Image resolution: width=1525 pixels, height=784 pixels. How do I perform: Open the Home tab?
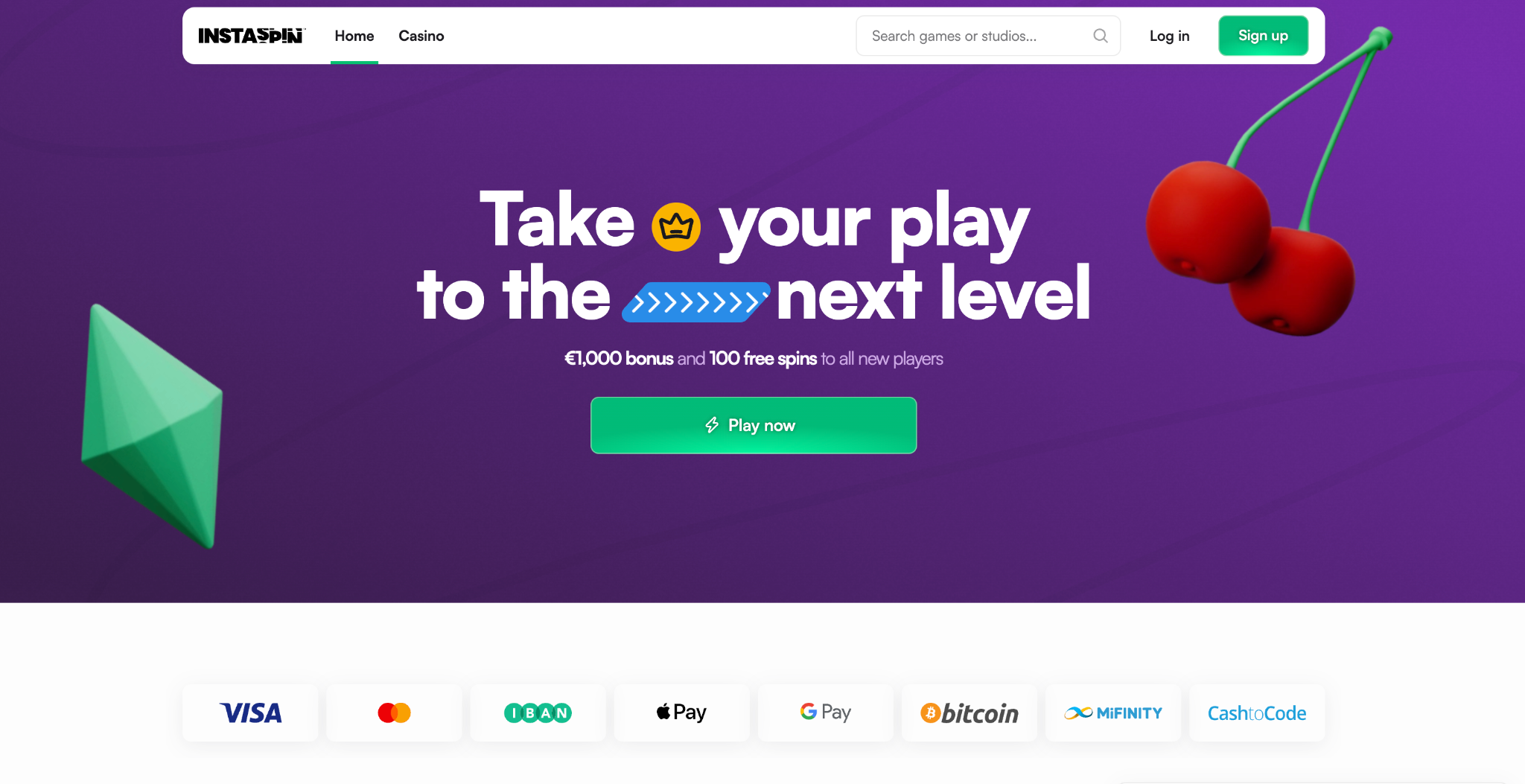pyautogui.click(x=354, y=36)
